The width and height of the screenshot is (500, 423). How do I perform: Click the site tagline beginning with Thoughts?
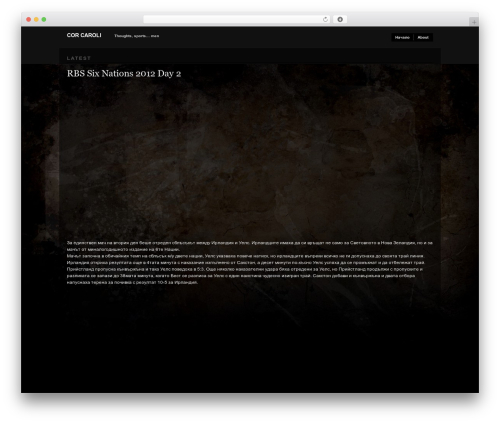click(137, 36)
